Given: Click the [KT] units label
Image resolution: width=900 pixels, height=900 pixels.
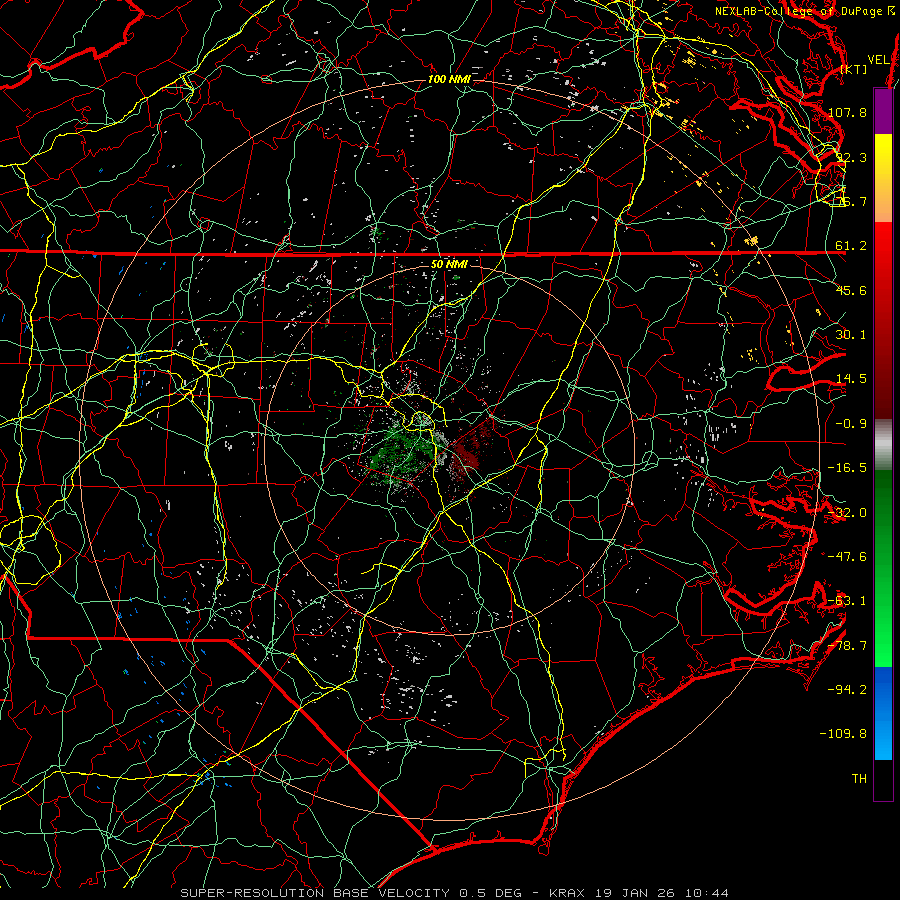Looking at the screenshot, I should coord(854,69).
